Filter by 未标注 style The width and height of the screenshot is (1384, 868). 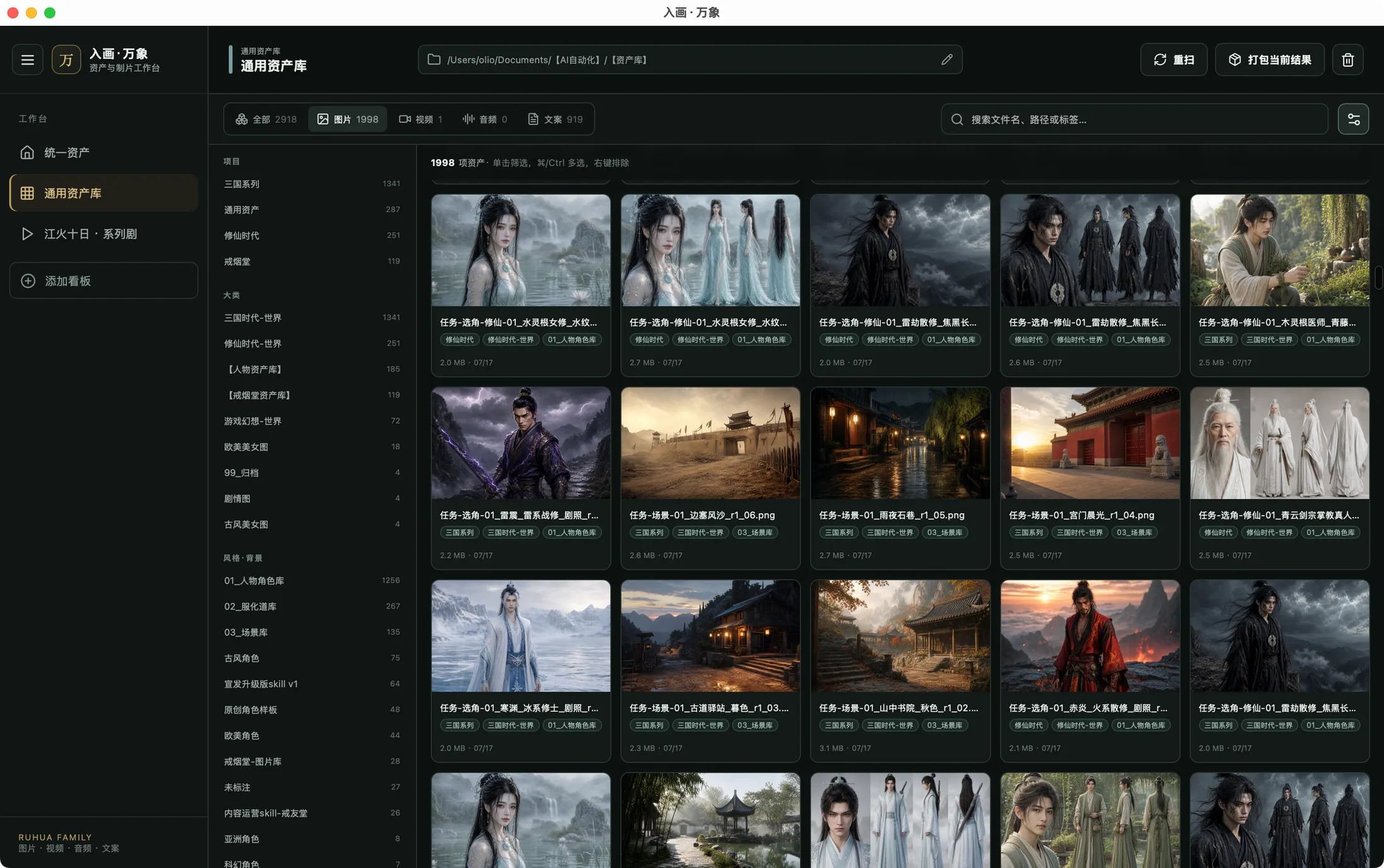[x=312, y=787]
